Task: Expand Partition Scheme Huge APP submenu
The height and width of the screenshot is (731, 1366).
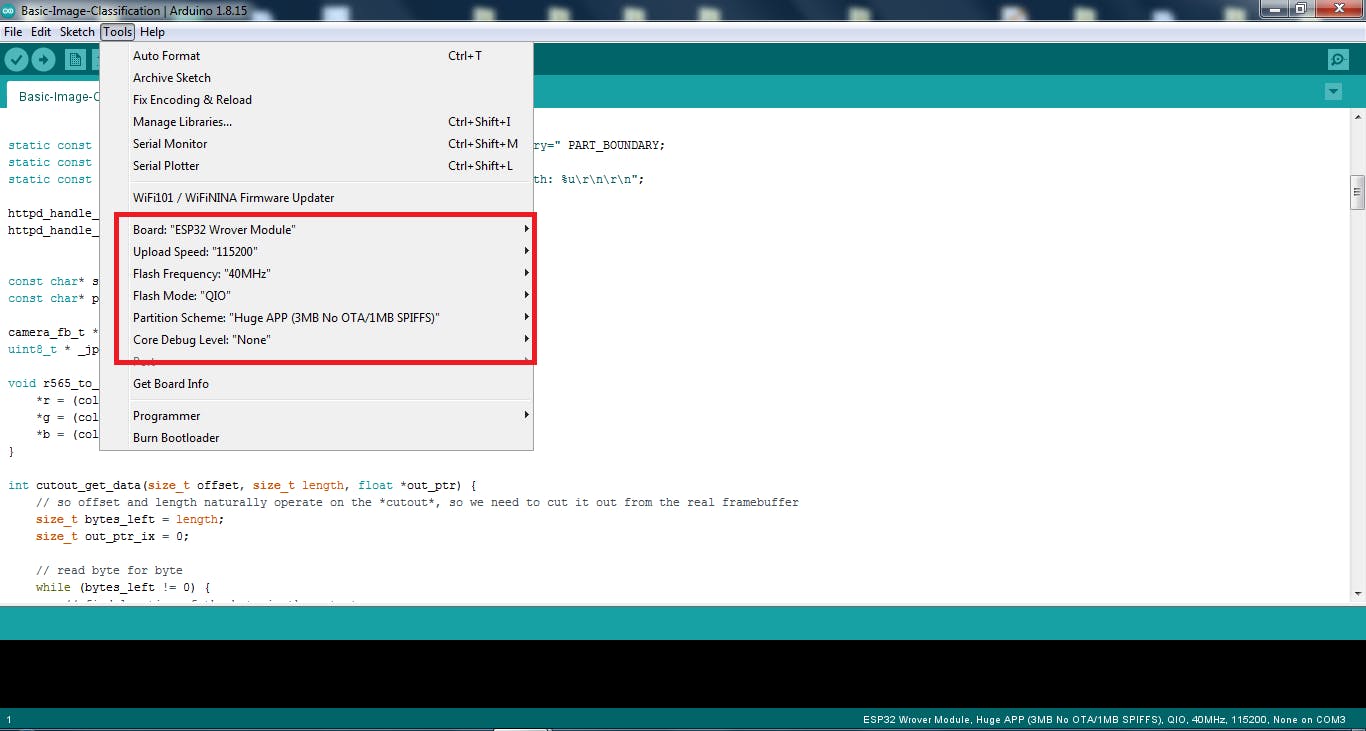Action: 316,318
